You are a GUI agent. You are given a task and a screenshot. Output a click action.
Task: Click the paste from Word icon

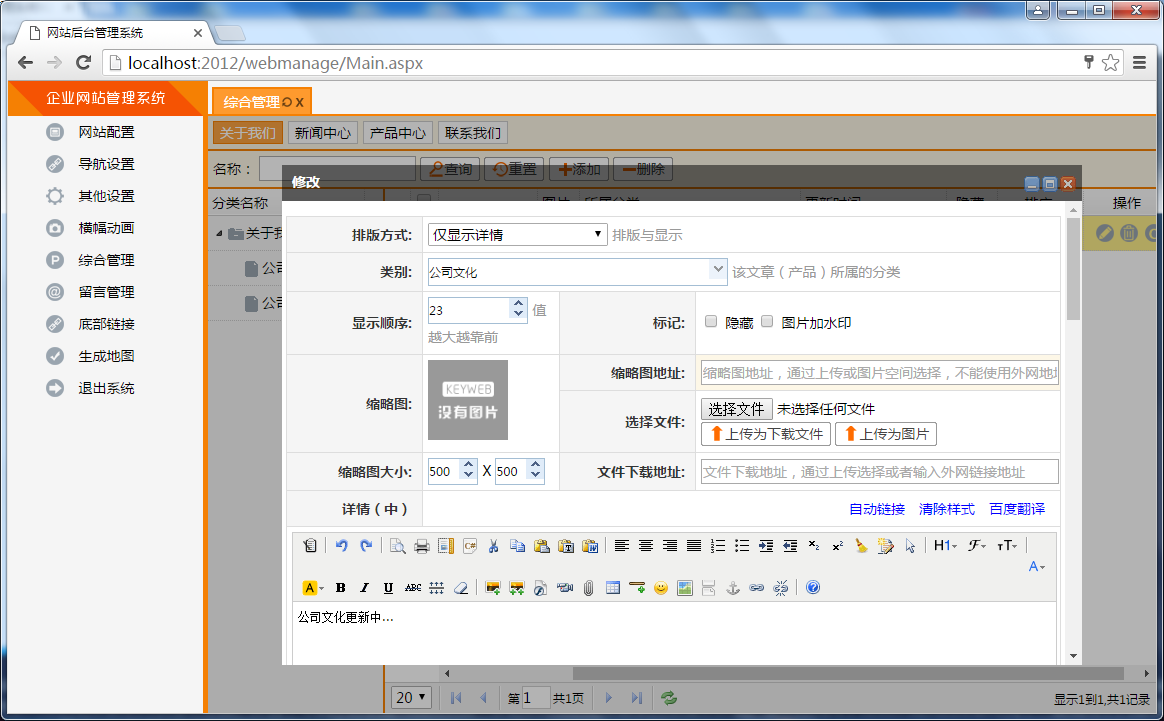[x=590, y=546]
